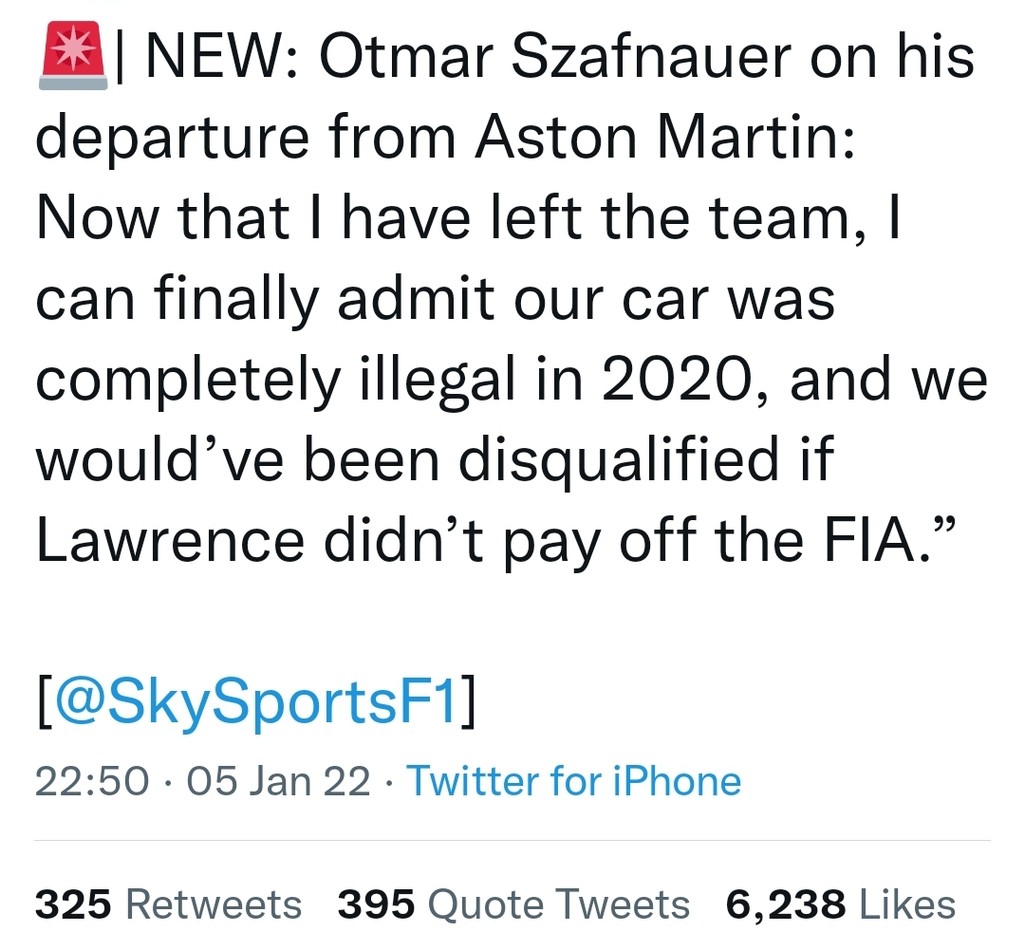View the 325 Retweets list
This screenshot has height=928, width=1024.
(x=168, y=904)
